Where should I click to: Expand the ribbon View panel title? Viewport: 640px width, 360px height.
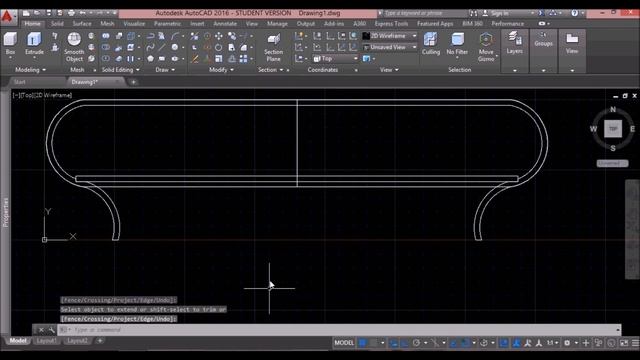click(389, 70)
